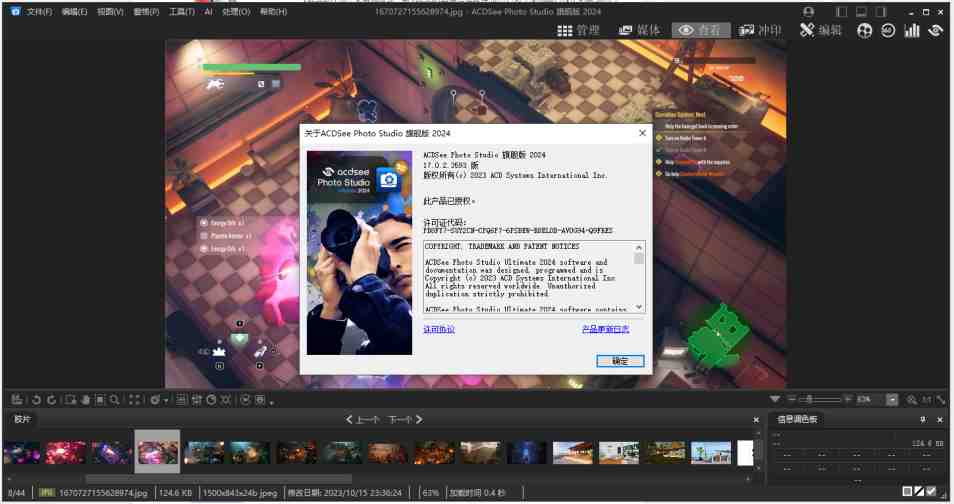Viewport: 954px width, 504px height.
Task: Open the 帮助(H) menu
Action: [274, 12]
